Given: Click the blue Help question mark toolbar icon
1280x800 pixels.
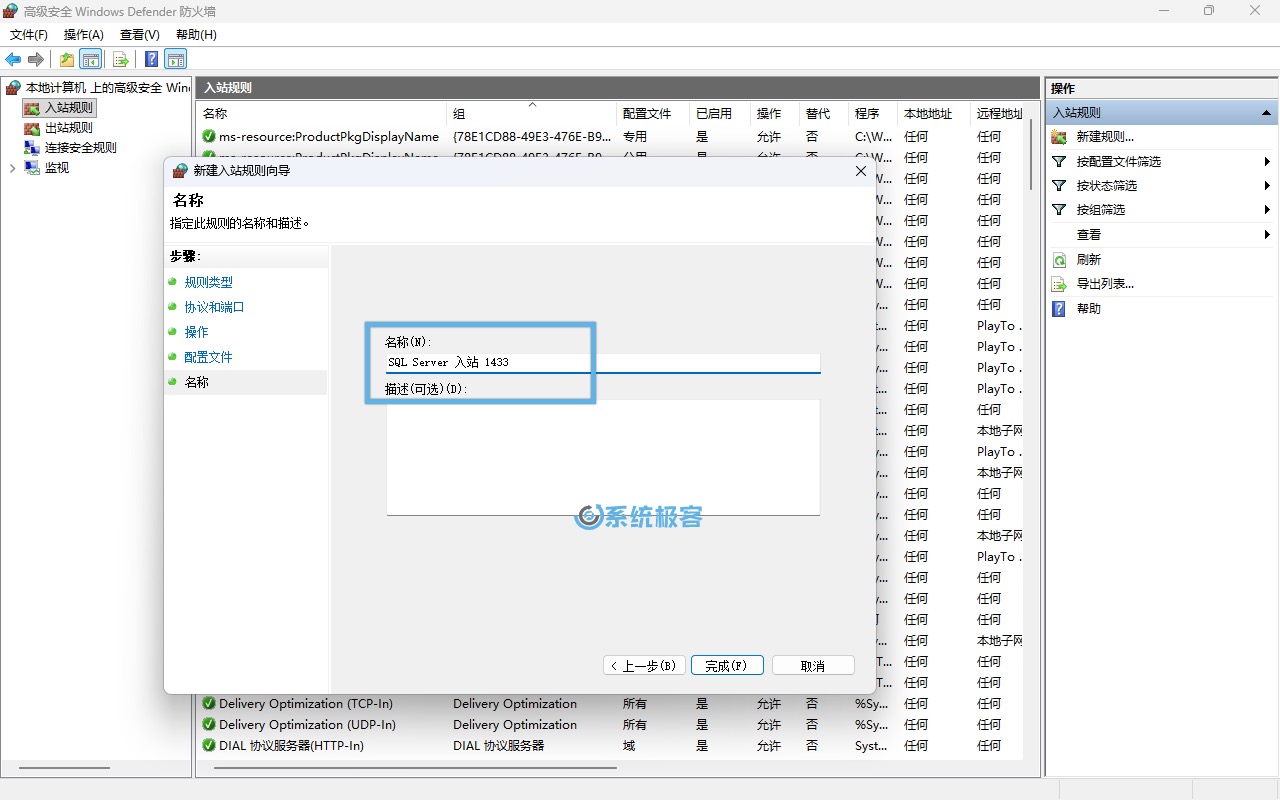Looking at the screenshot, I should (151, 60).
